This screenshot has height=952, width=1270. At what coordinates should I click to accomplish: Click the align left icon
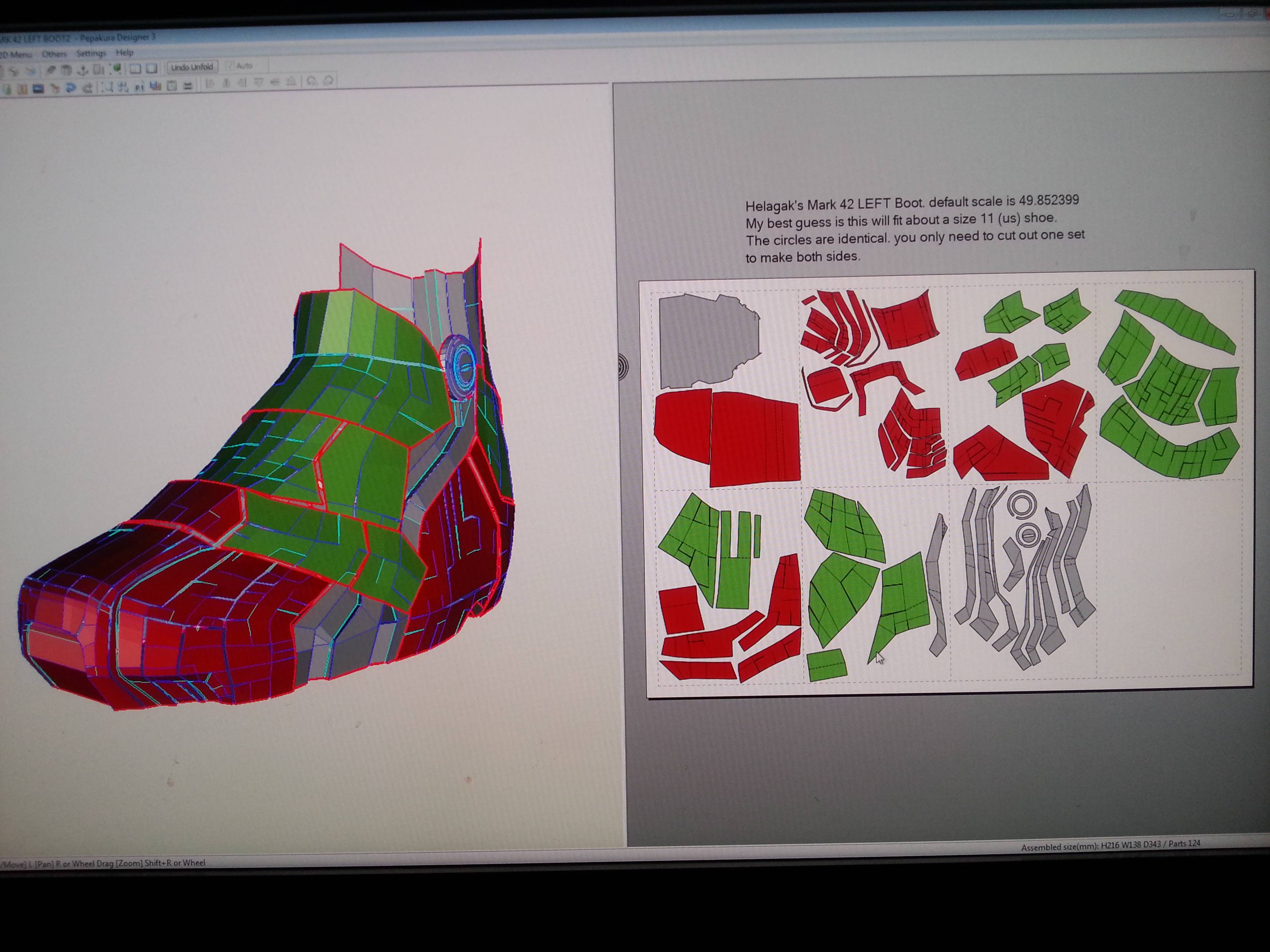coord(210,84)
